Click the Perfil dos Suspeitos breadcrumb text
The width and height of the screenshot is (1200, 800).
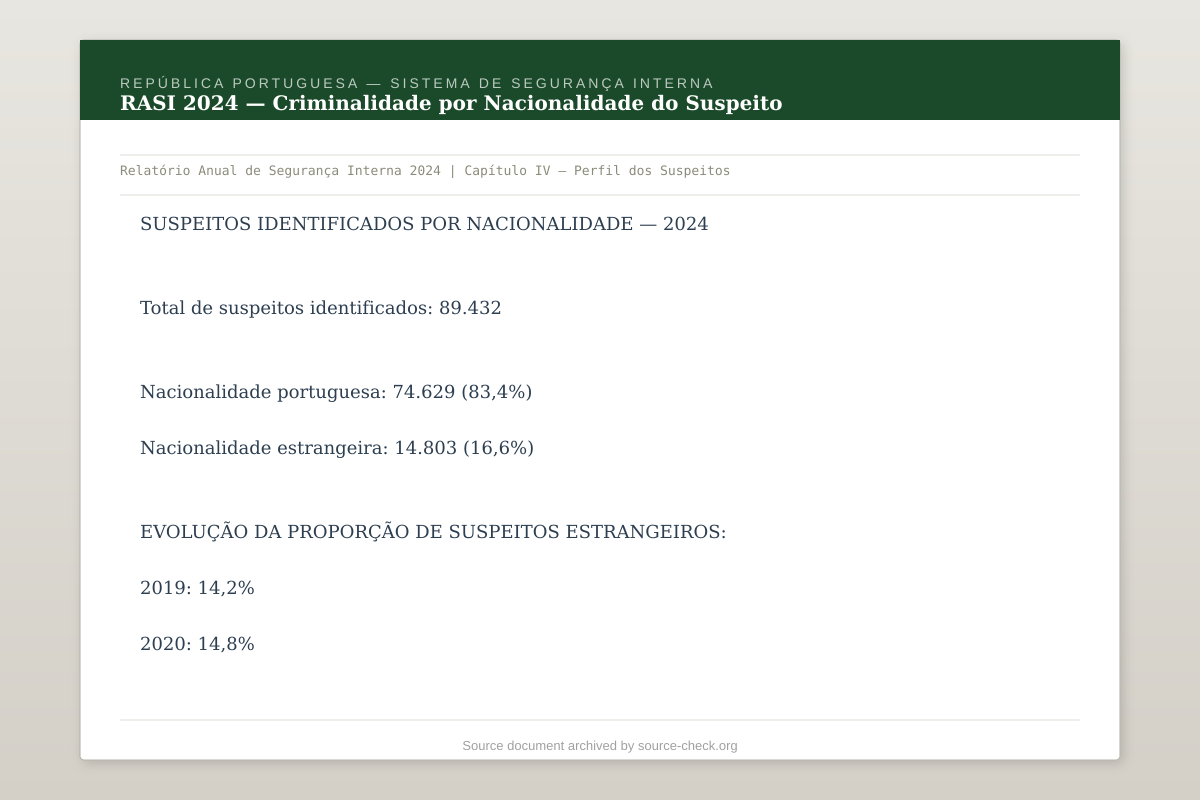pyautogui.click(x=651, y=170)
